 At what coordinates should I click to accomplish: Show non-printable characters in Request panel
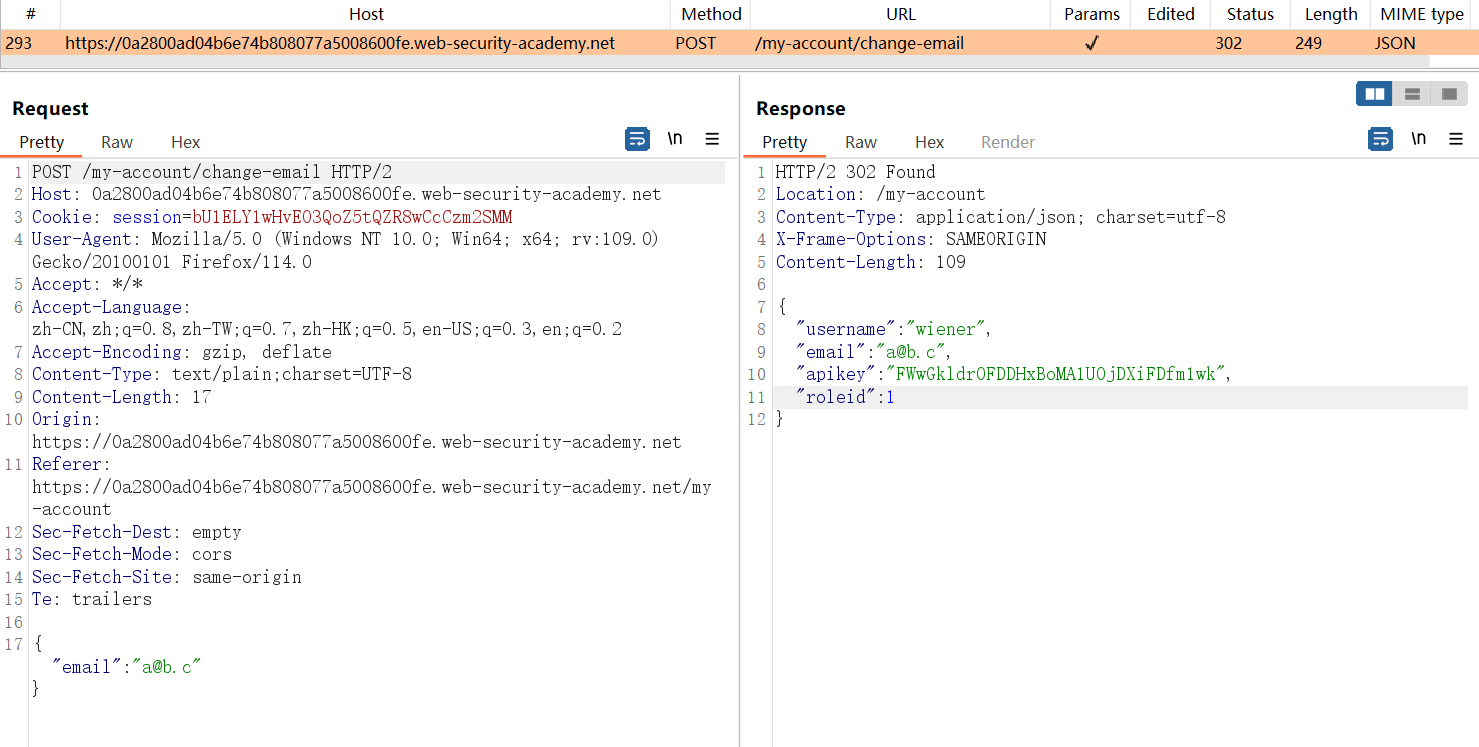point(675,139)
